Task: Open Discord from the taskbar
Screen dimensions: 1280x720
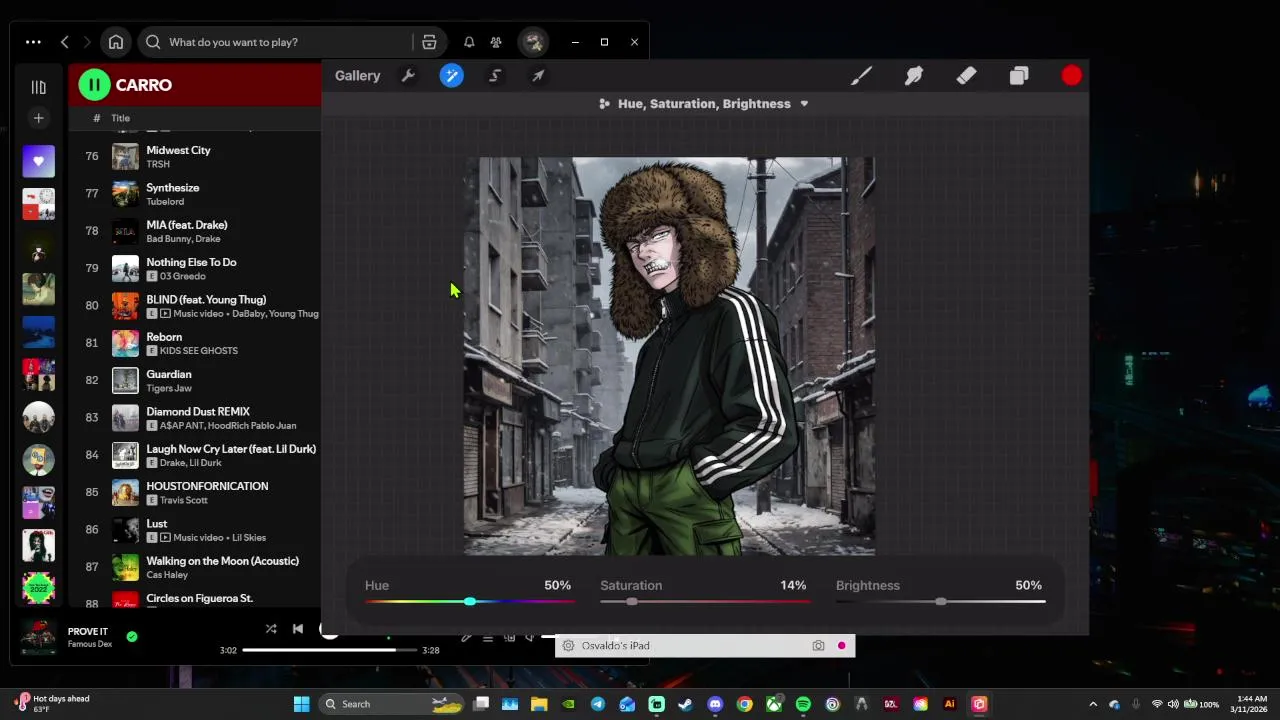Action: 715,704
